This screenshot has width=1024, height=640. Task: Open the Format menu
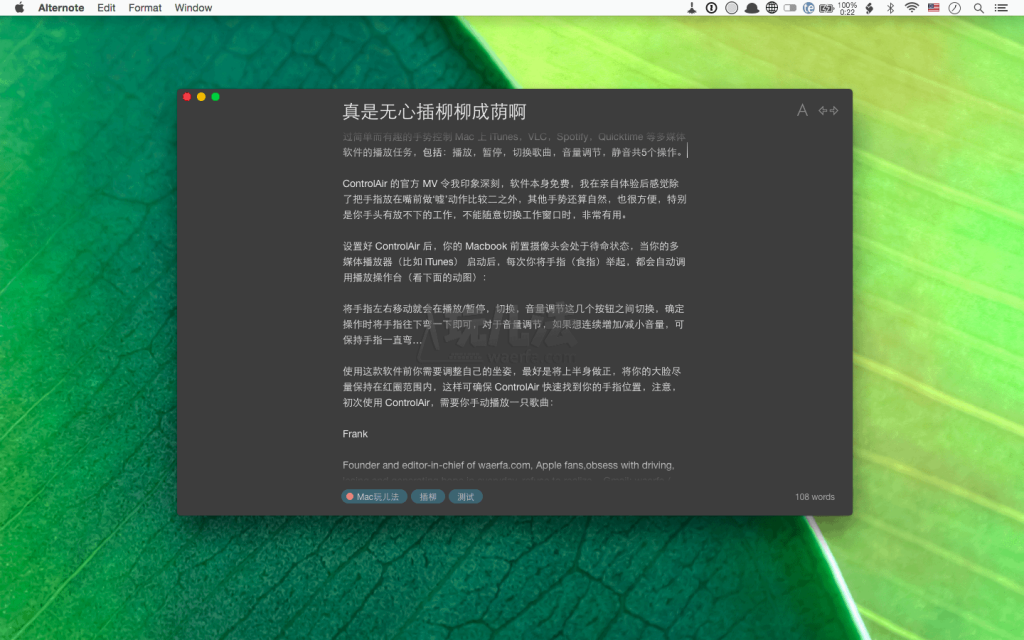[145, 8]
